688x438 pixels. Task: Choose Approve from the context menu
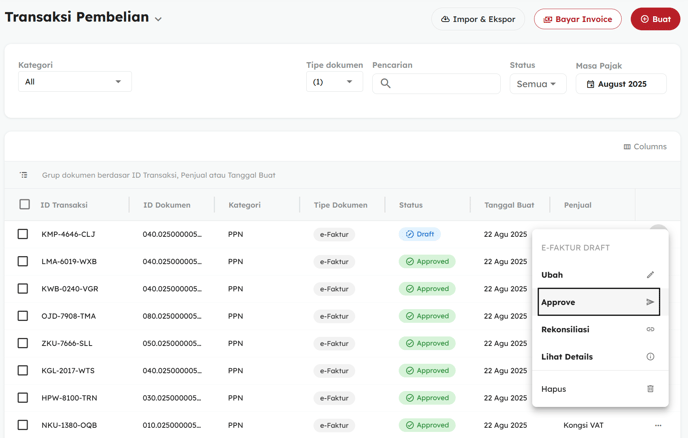point(599,302)
